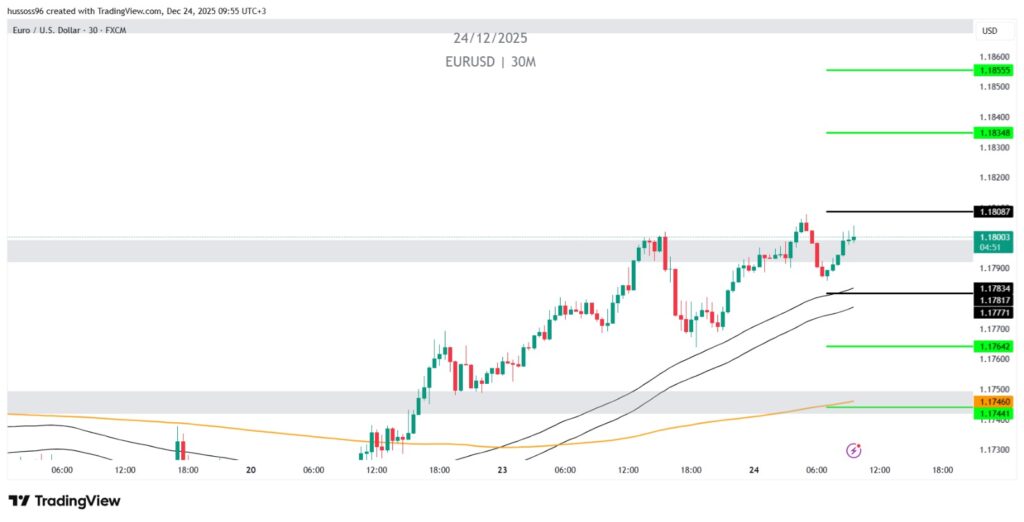This screenshot has height=522, width=1024.
Task: Click the EURUSD | 30M chart heading
Action: [491, 61]
